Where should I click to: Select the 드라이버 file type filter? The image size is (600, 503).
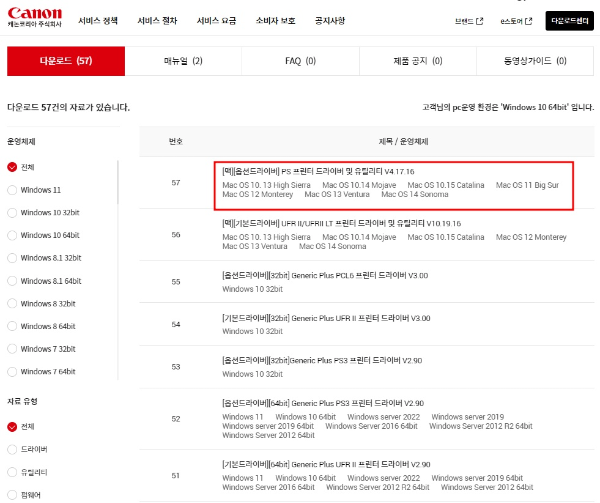click(12, 449)
